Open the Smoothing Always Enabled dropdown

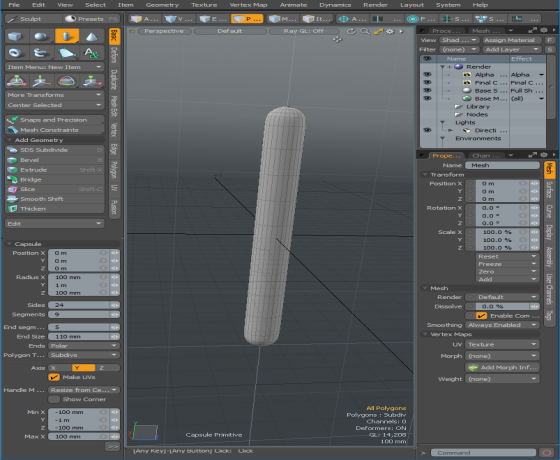coord(502,325)
